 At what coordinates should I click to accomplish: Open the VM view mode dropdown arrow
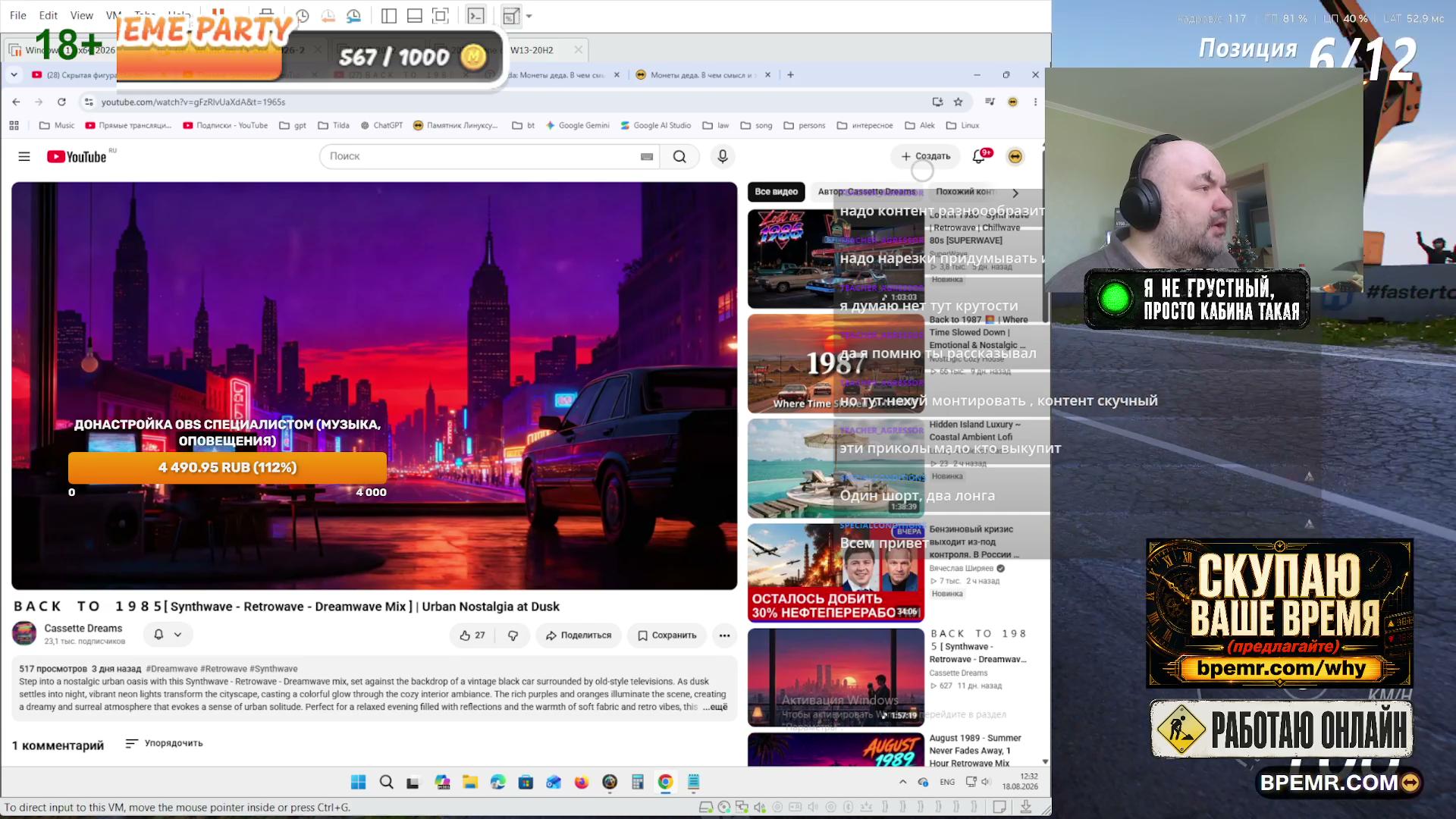529,16
